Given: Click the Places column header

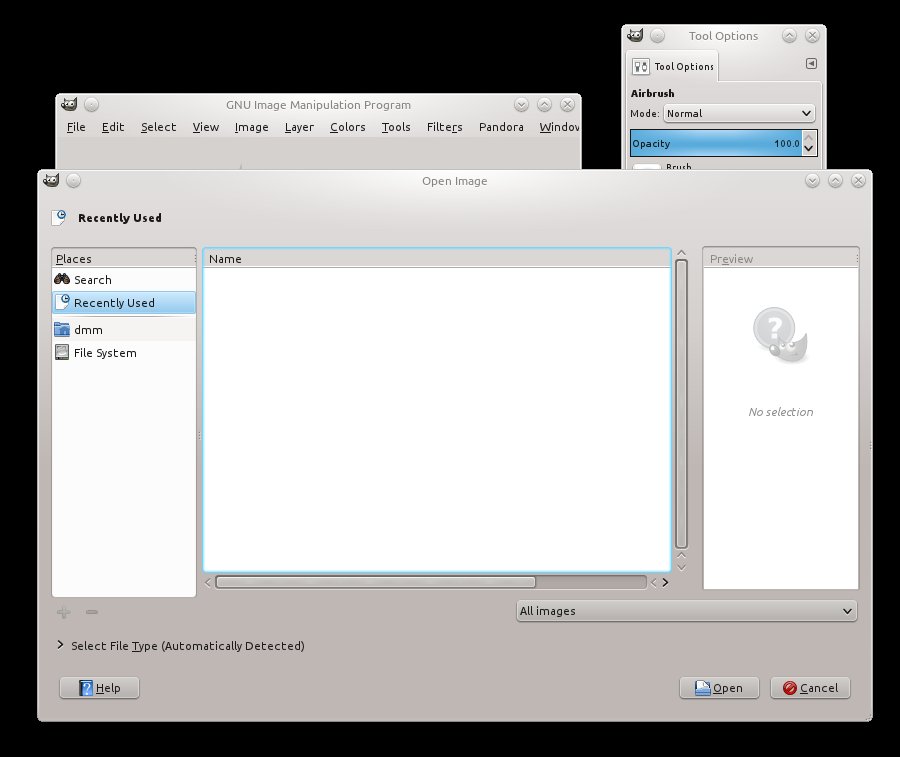Looking at the screenshot, I should click(123, 259).
